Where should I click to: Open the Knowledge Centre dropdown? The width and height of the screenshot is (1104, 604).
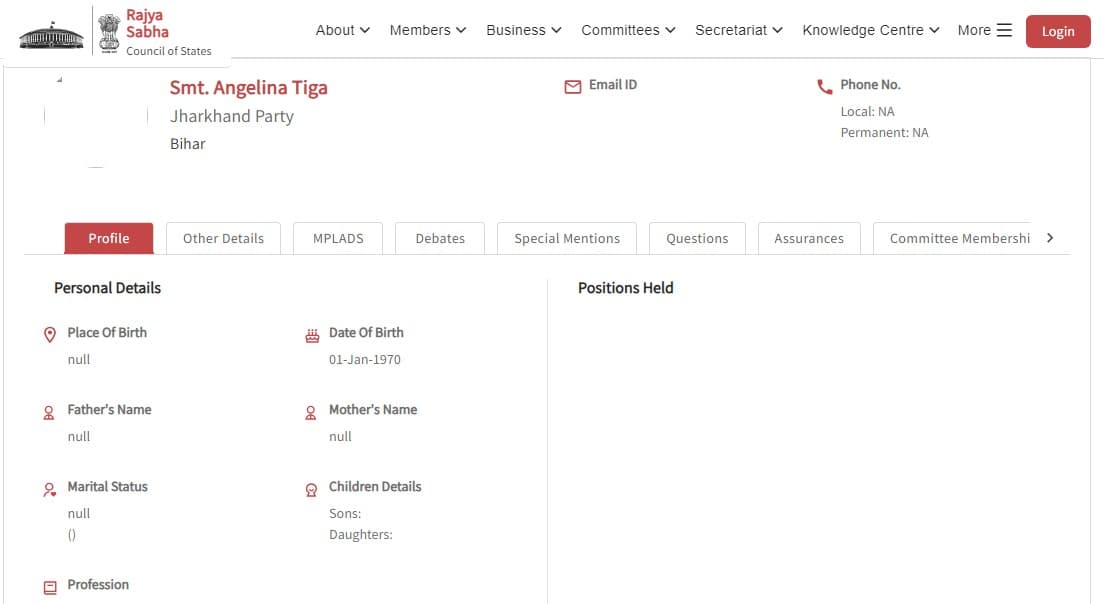point(871,30)
